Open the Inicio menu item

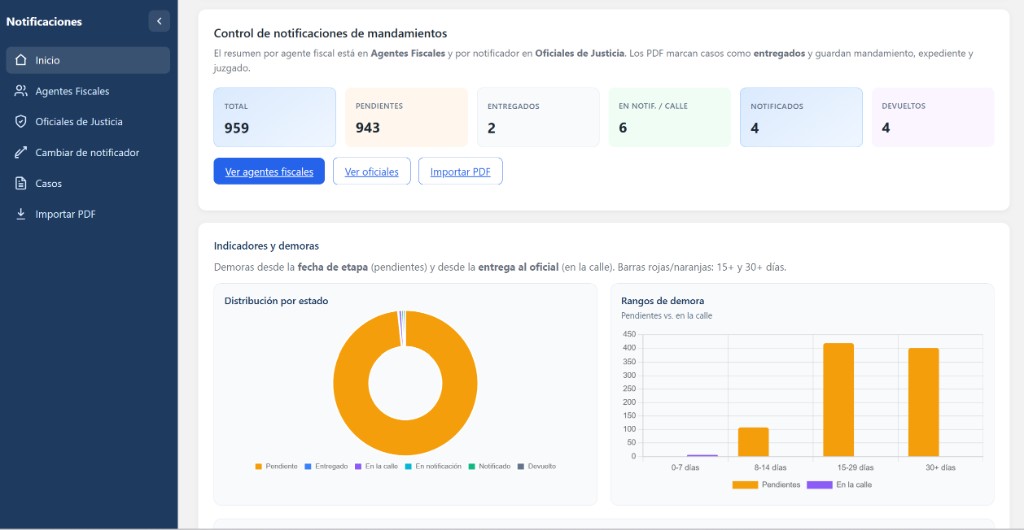point(88,60)
